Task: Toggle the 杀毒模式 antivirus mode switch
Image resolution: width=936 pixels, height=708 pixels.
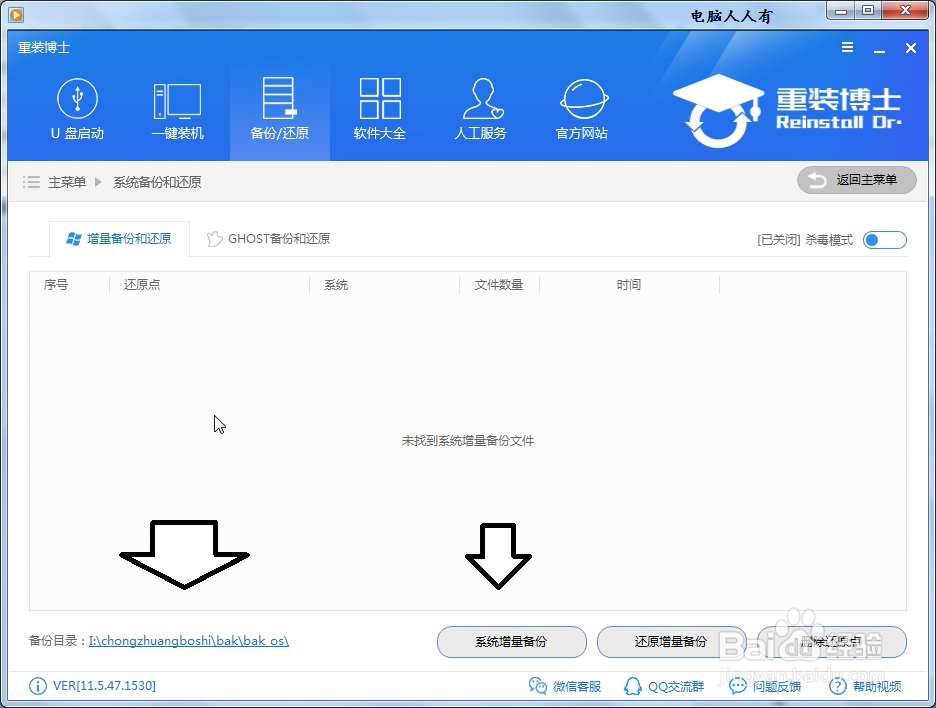Action: 885,240
